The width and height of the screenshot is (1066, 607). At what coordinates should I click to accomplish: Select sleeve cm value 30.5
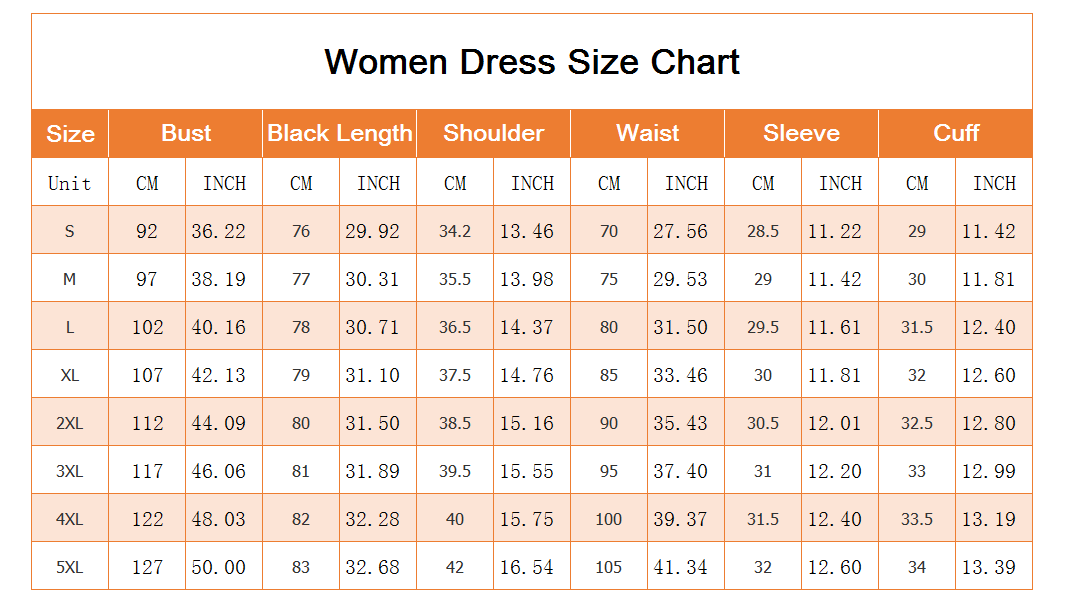click(763, 423)
